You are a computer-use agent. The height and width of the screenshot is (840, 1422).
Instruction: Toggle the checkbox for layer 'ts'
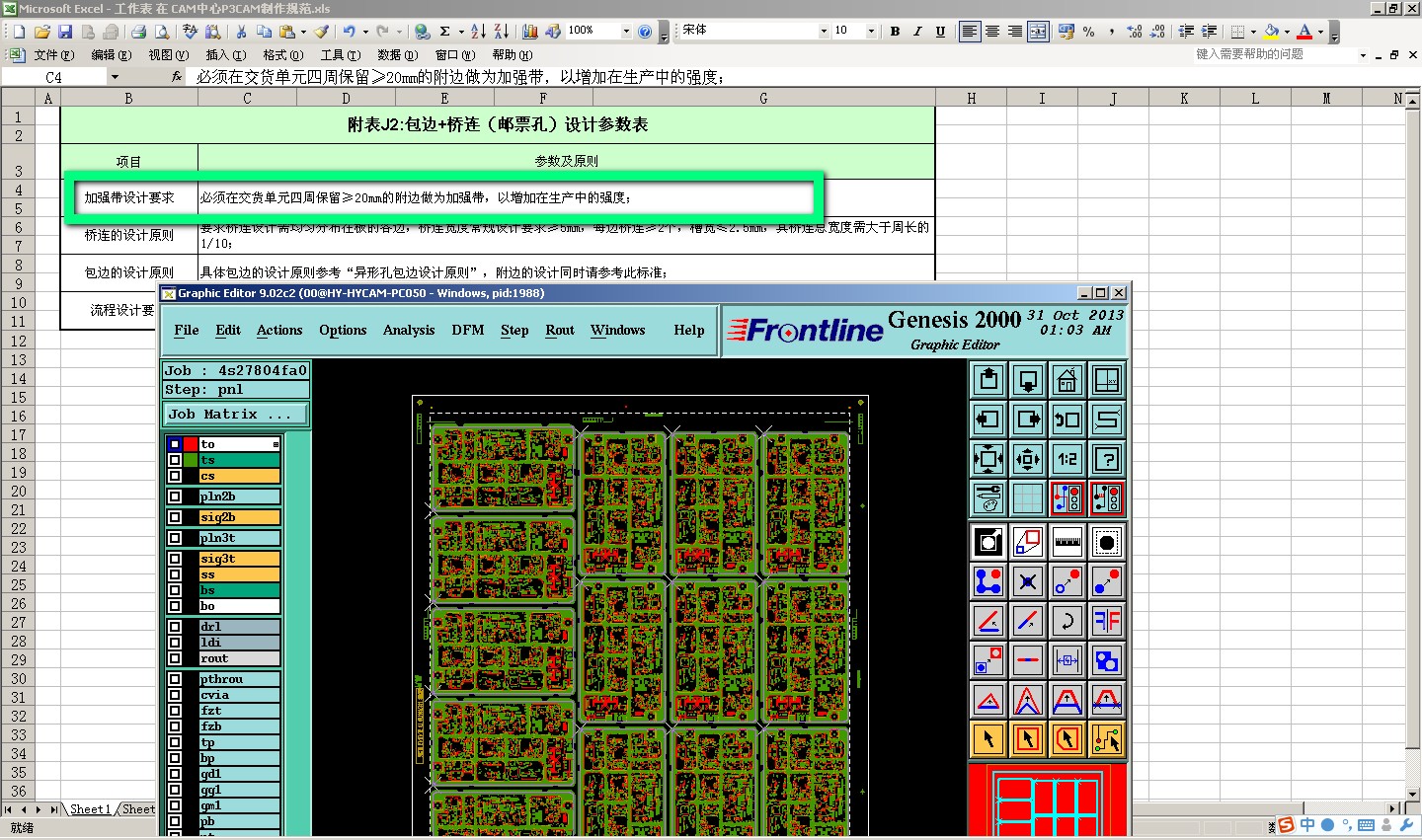tap(175, 460)
